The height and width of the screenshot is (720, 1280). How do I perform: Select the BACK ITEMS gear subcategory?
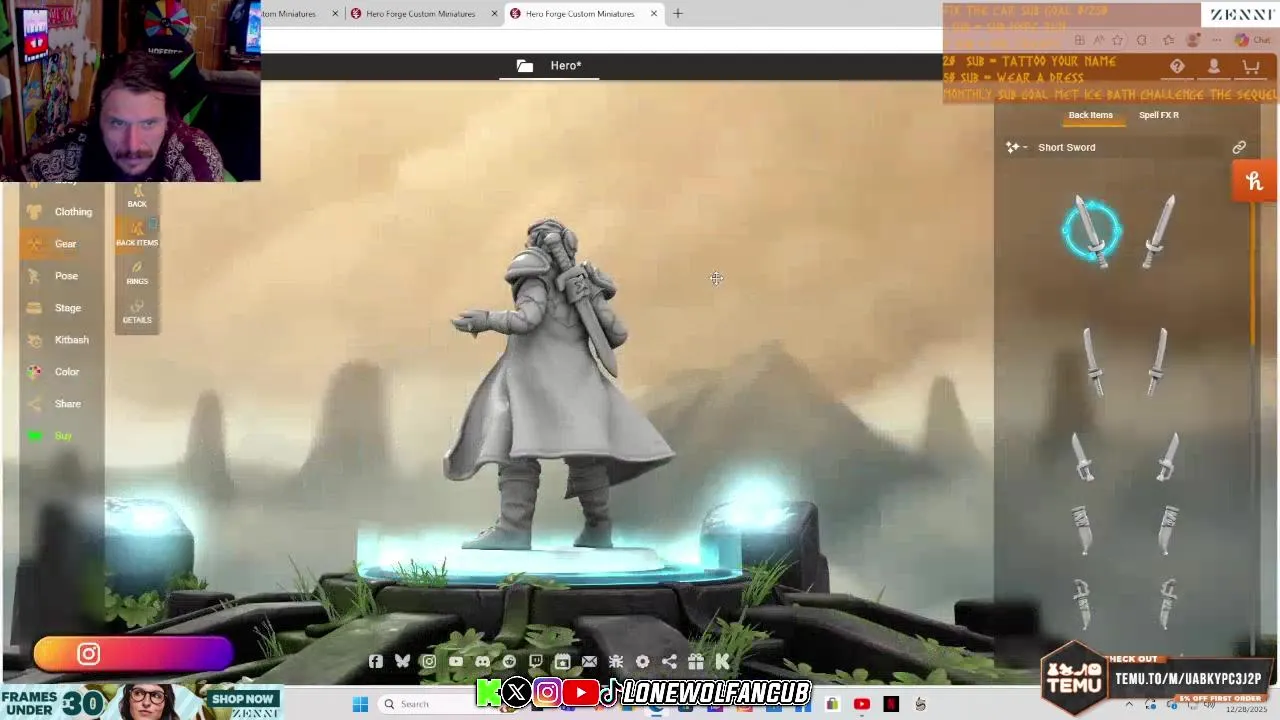pos(137,234)
